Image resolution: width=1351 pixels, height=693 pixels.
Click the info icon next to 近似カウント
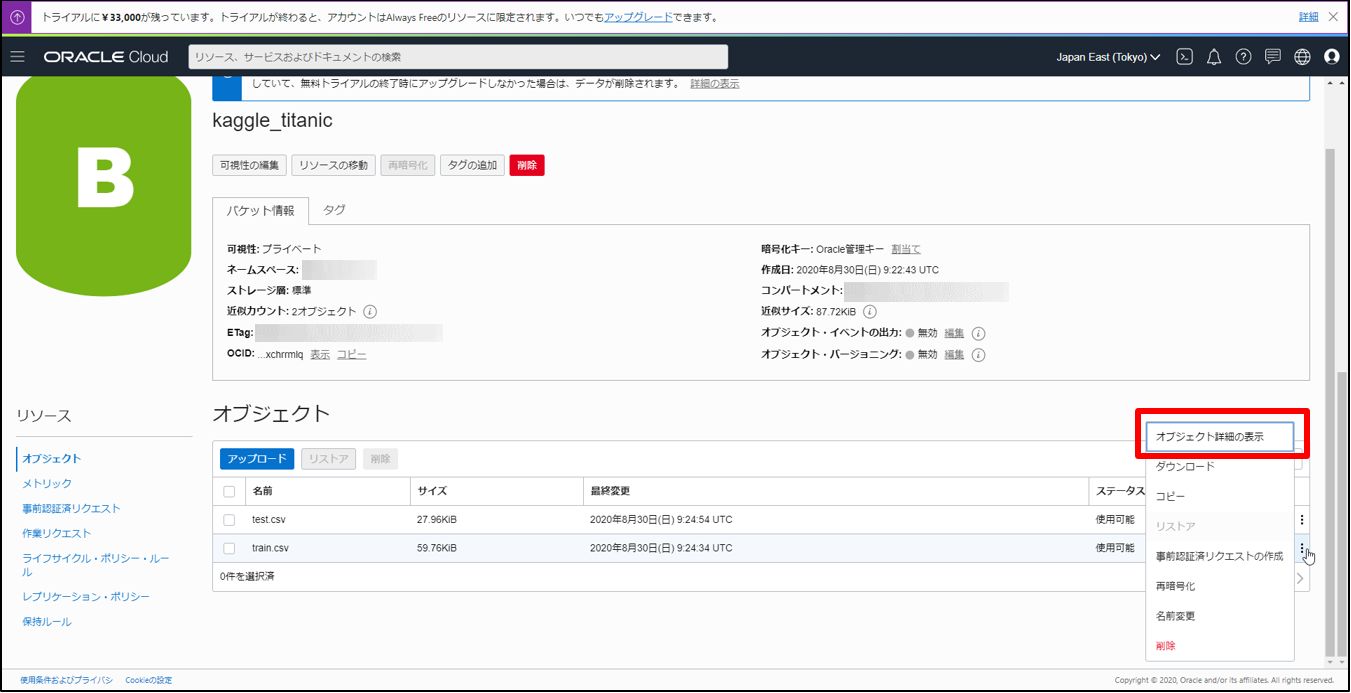tap(370, 312)
